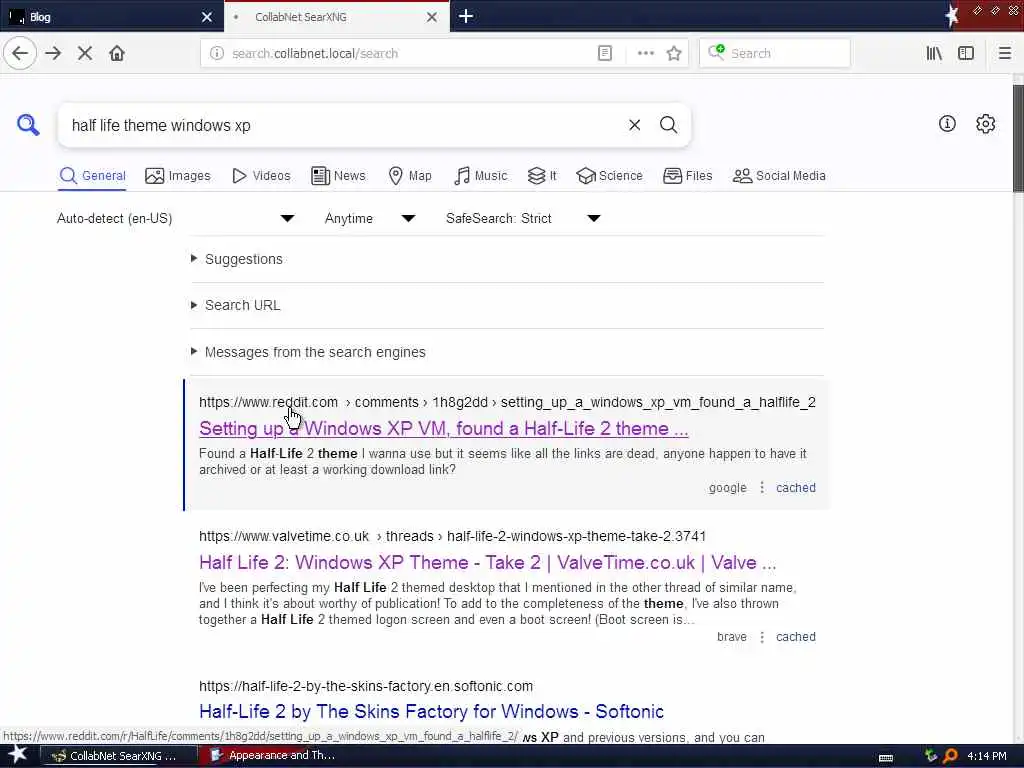
Task: Select the Map search category
Action: click(410, 176)
